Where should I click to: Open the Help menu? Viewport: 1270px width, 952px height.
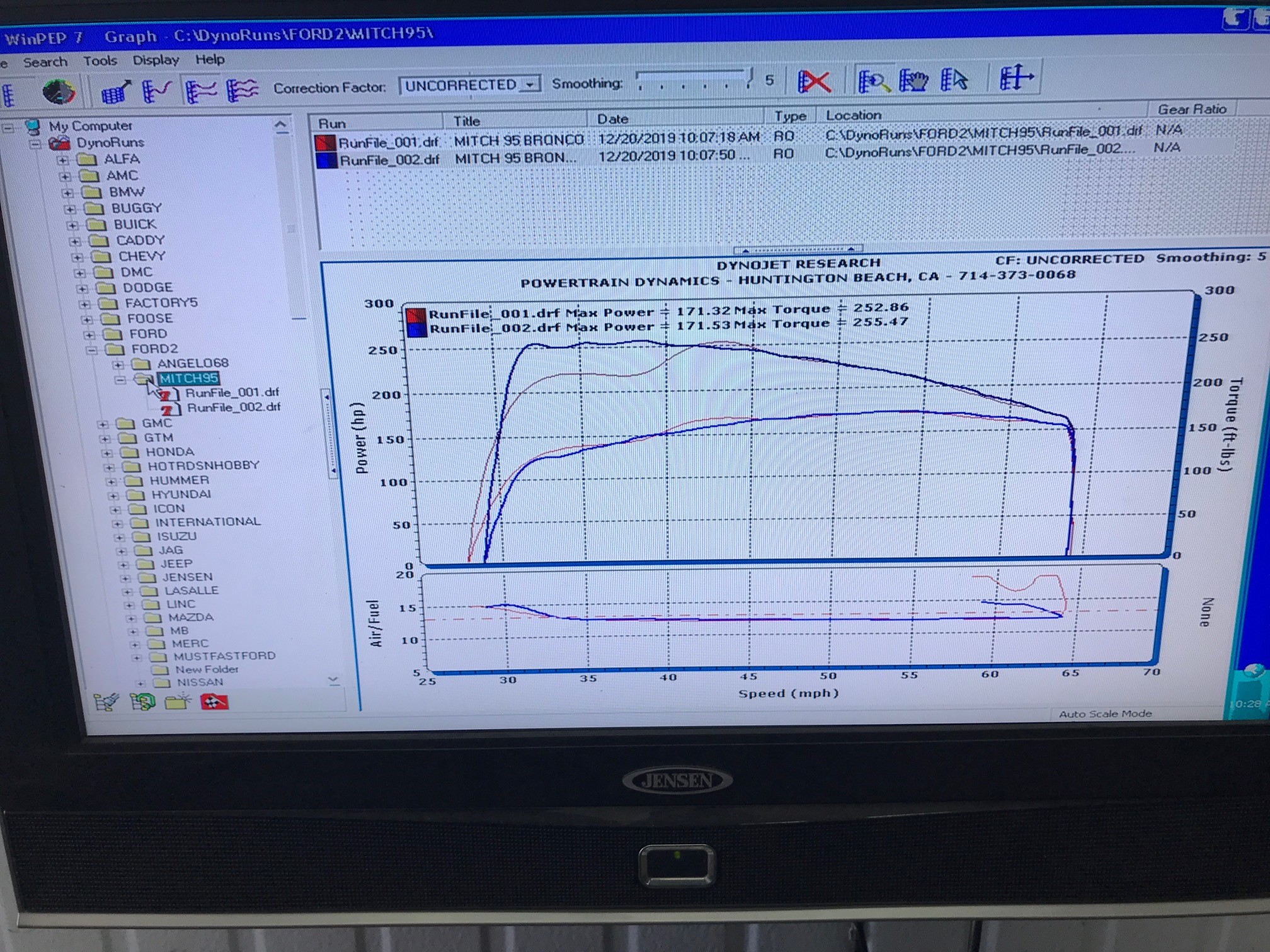210,59
